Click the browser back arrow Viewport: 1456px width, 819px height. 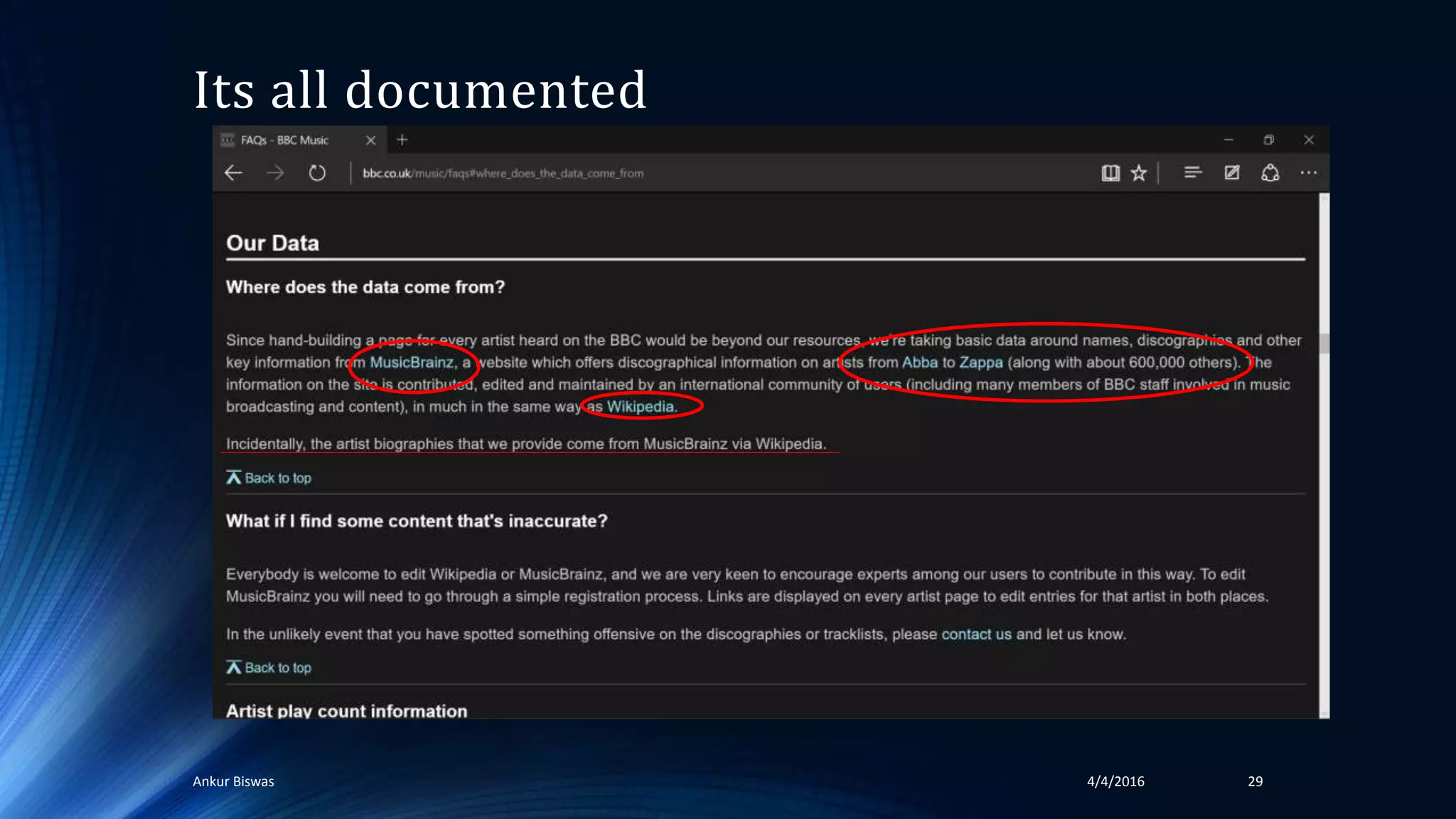pyautogui.click(x=233, y=173)
